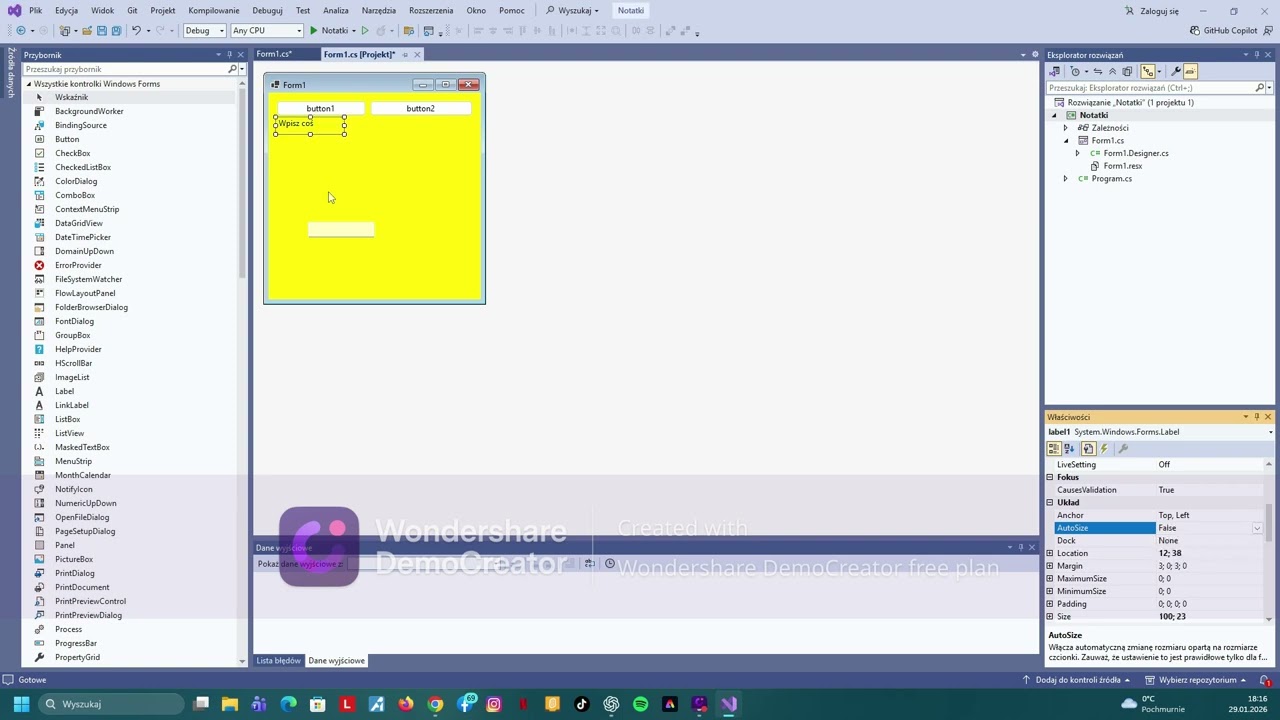This screenshot has height=720, width=1280.
Task: Switch to Lista błędów tab
Action: pyautogui.click(x=278, y=661)
